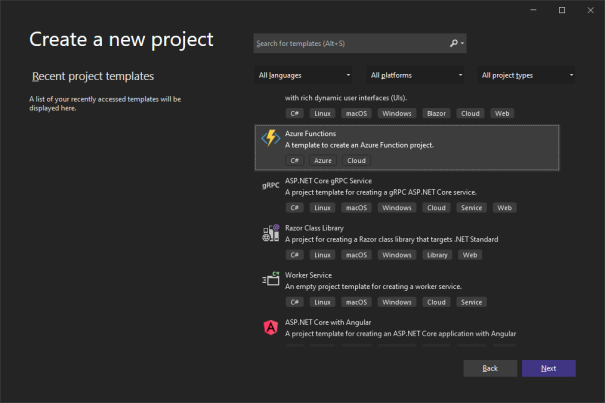The height and width of the screenshot is (403, 605).
Task: Focus the Search for templates field
Action: click(351, 43)
